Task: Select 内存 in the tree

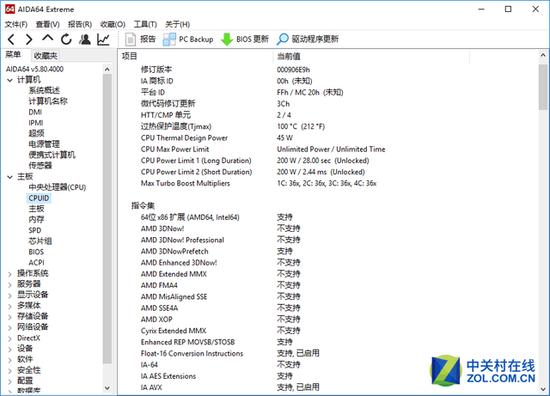Action: [36, 220]
